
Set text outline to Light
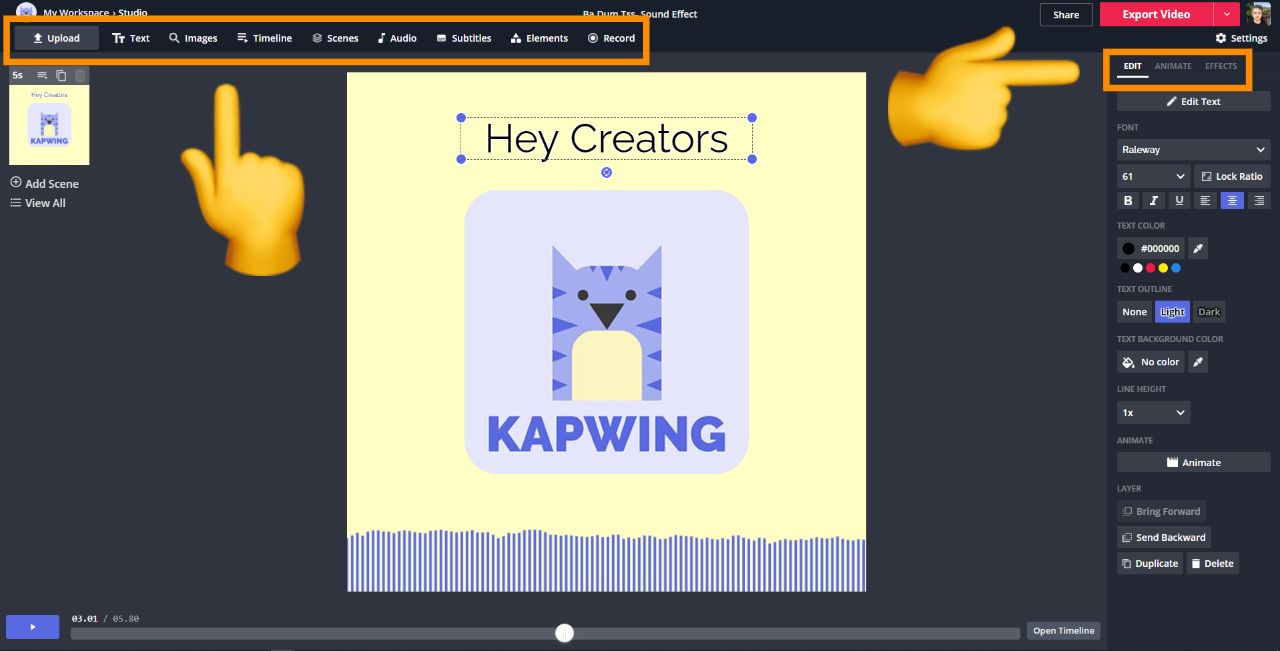(x=1172, y=312)
